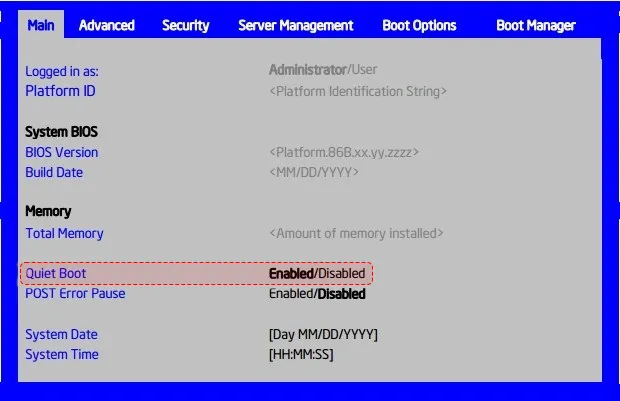Open the Security tab
The height and width of the screenshot is (401, 620).
coord(185,26)
